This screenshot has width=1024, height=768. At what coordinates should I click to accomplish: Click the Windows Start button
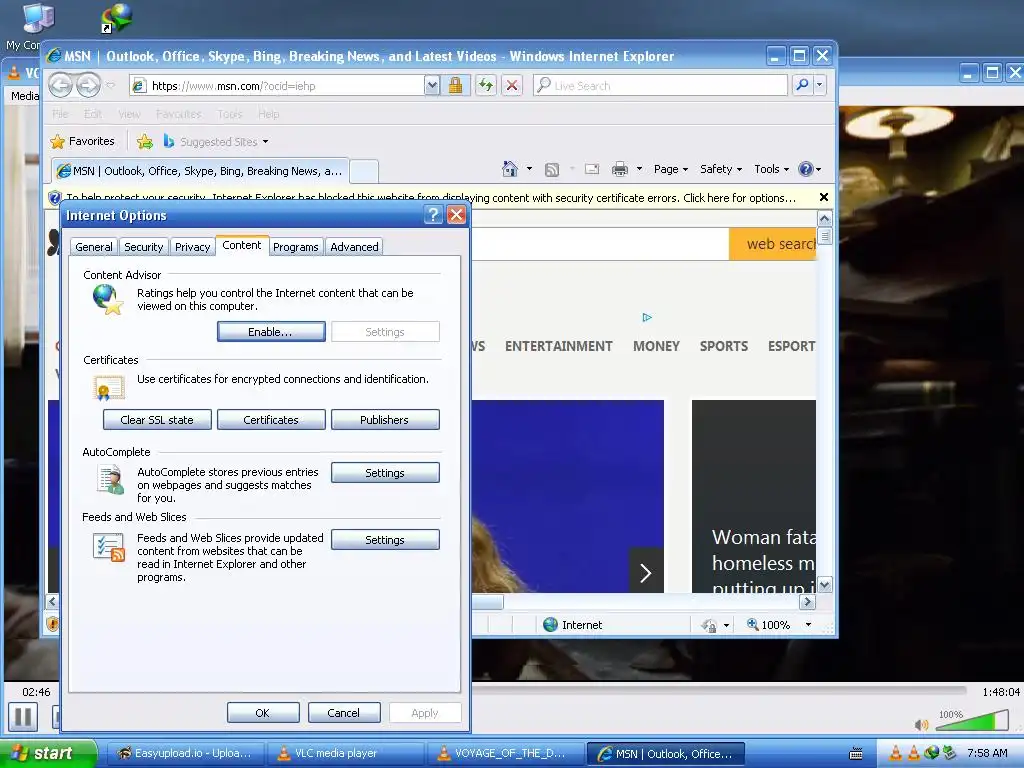pyautogui.click(x=47, y=753)
